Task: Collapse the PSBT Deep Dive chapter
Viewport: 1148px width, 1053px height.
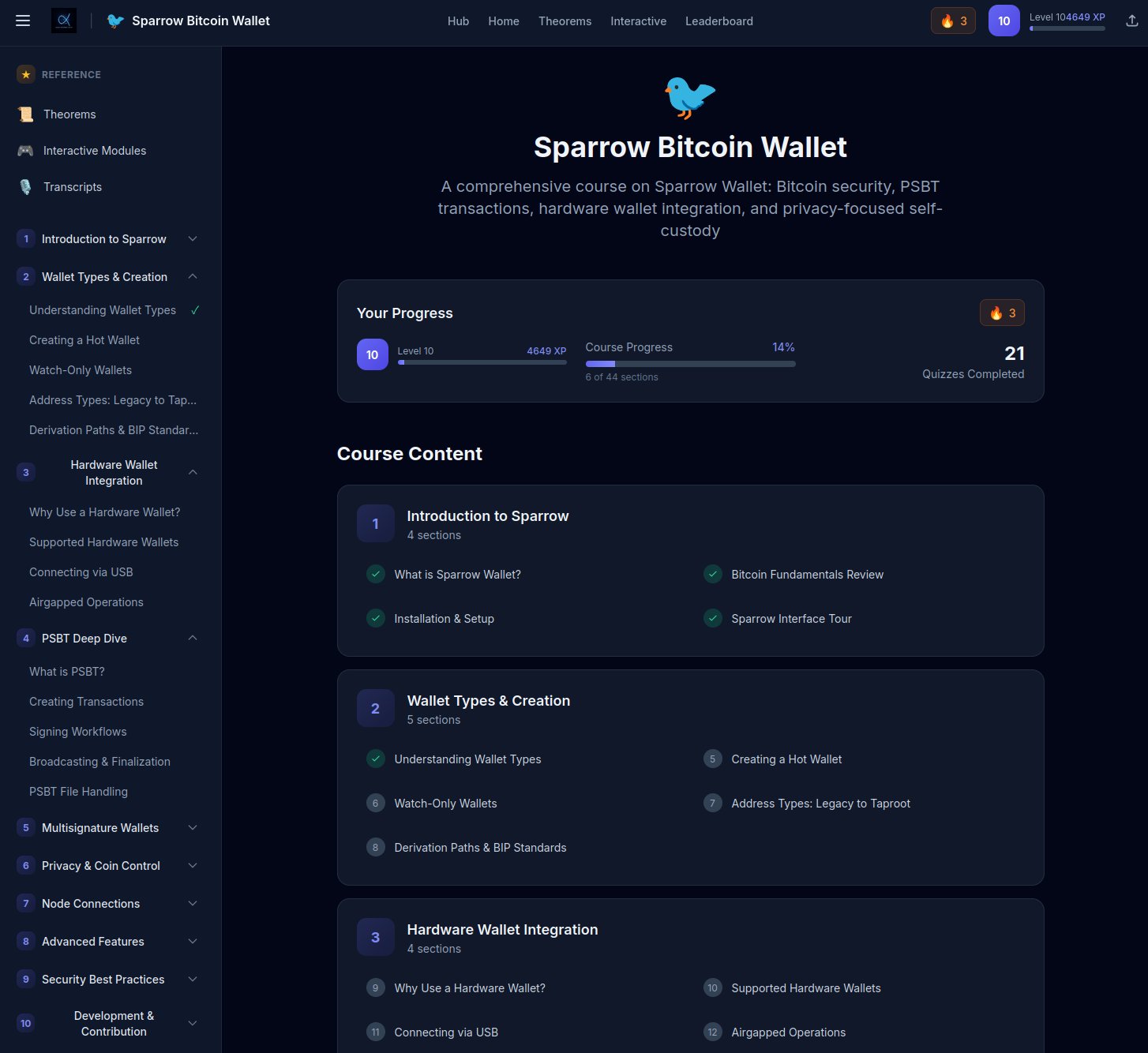Action: click(193, 639)
